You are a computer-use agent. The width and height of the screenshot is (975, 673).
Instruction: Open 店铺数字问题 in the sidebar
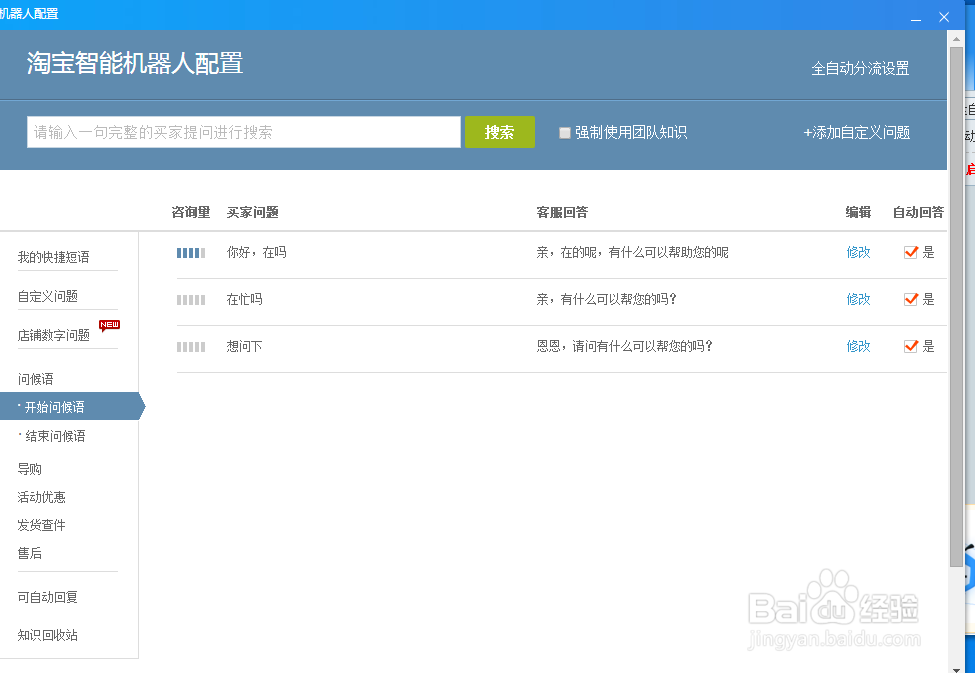(53, 335)
